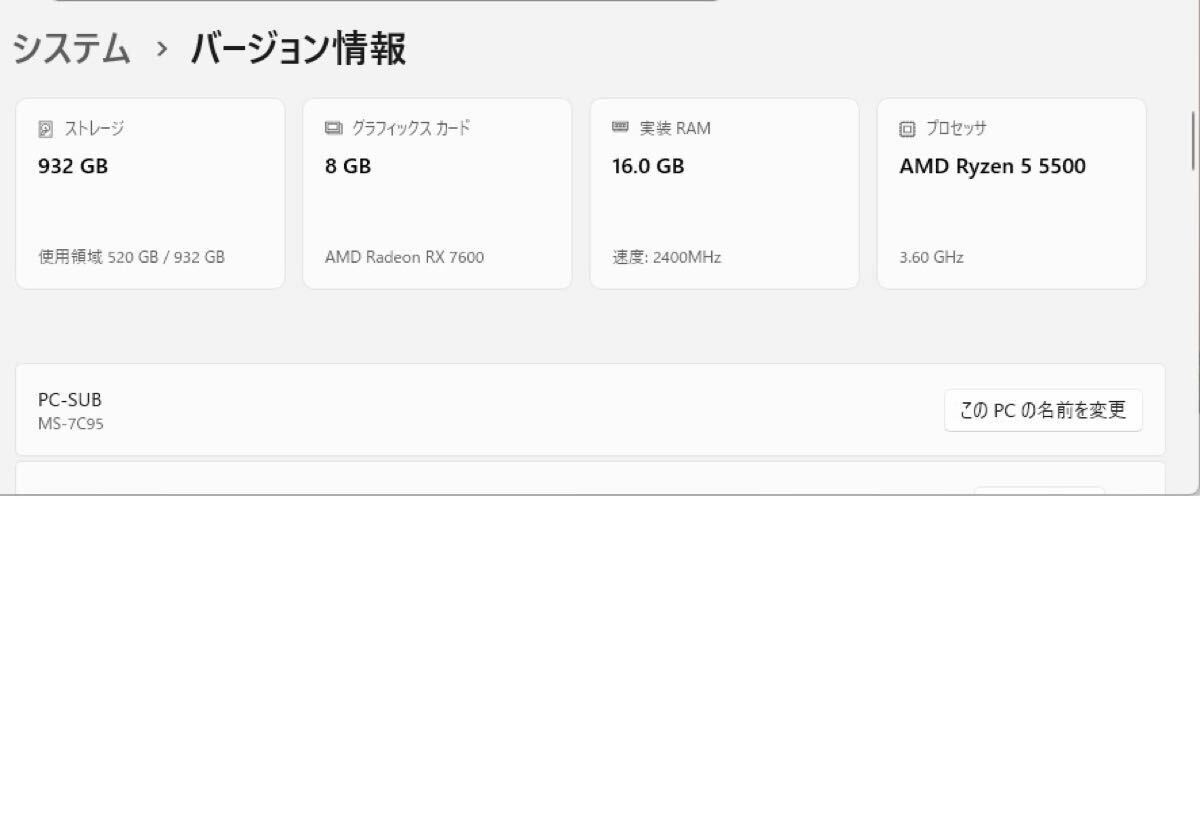Click the プロセッサ chip icon
The height and width of the screenshot is (824, 1200).
coord(905,128)
